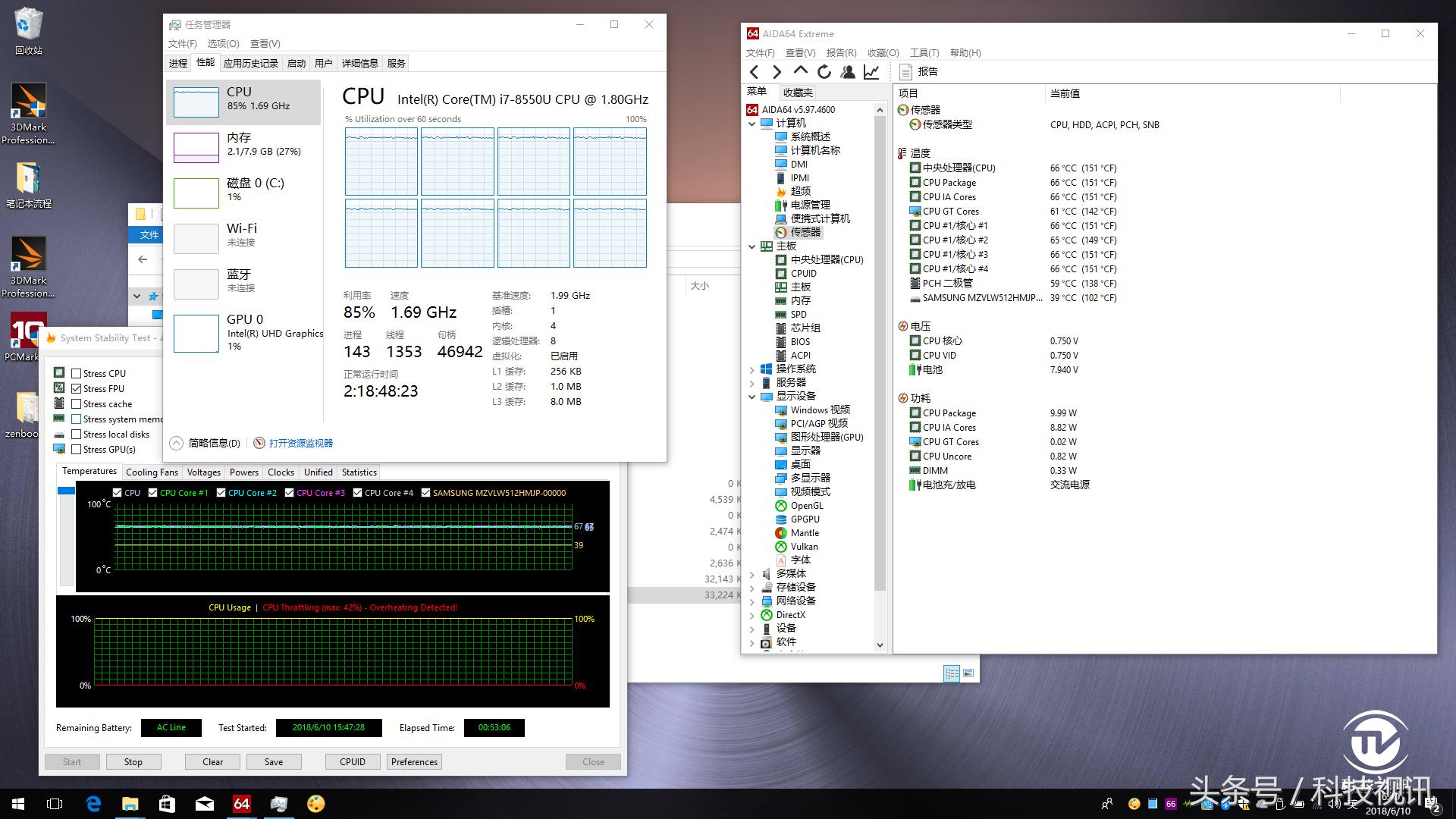Open Microsoft Edge from taskbar

93,804
